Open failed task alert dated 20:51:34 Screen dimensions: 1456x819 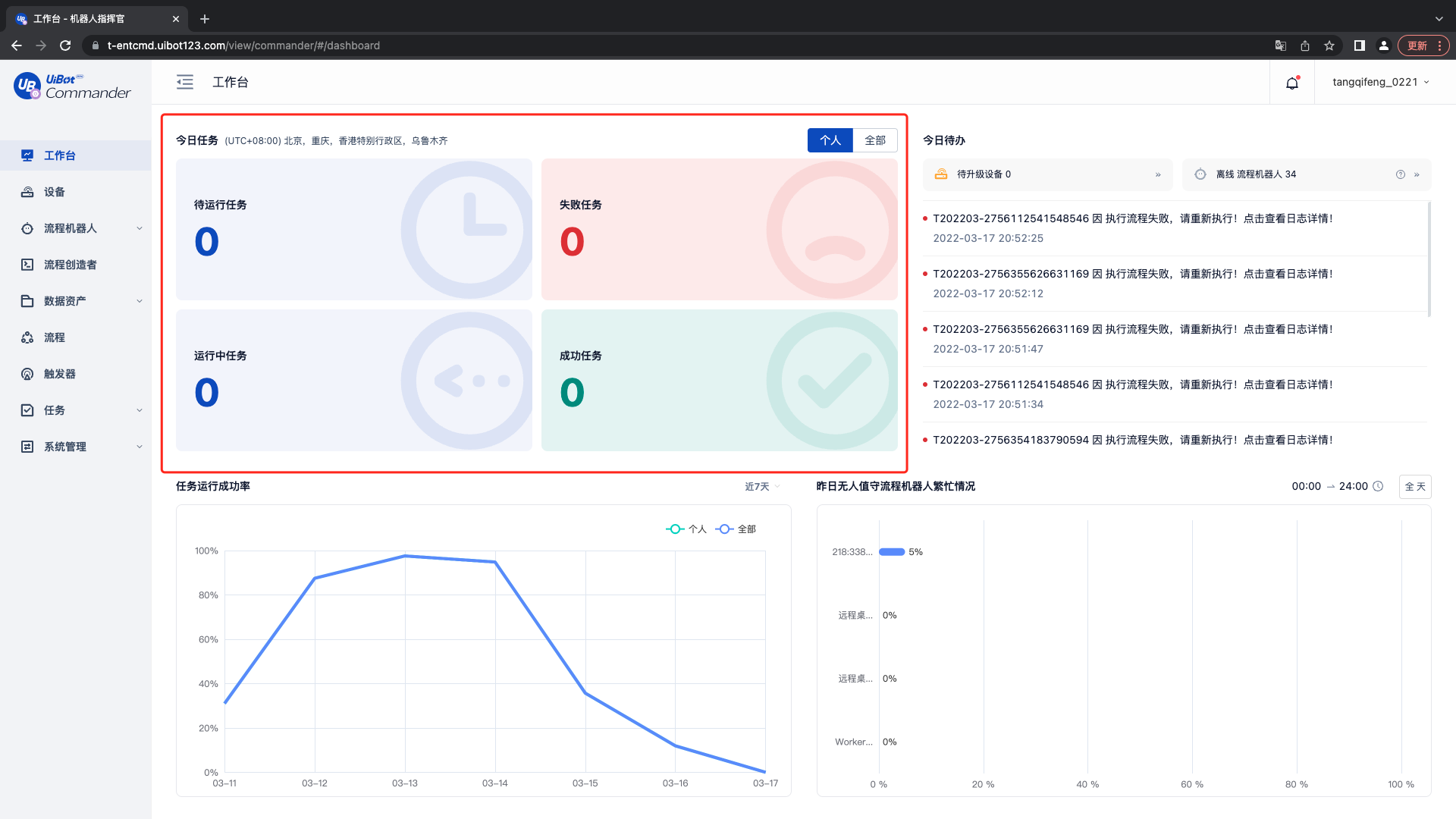click(x=1174, y=394)
